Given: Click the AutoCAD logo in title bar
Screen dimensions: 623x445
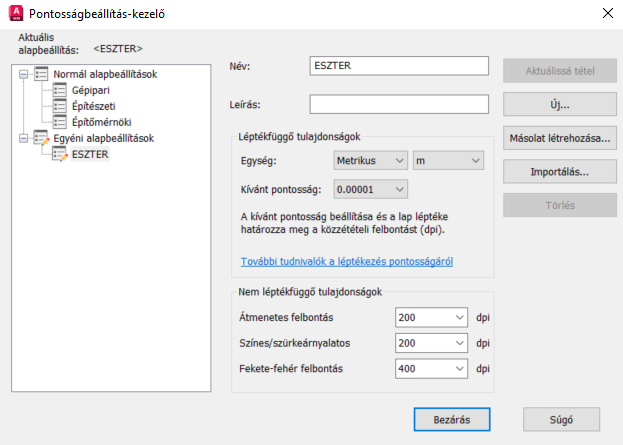Looking at the screenshot, I should click(x=16, y=13).
